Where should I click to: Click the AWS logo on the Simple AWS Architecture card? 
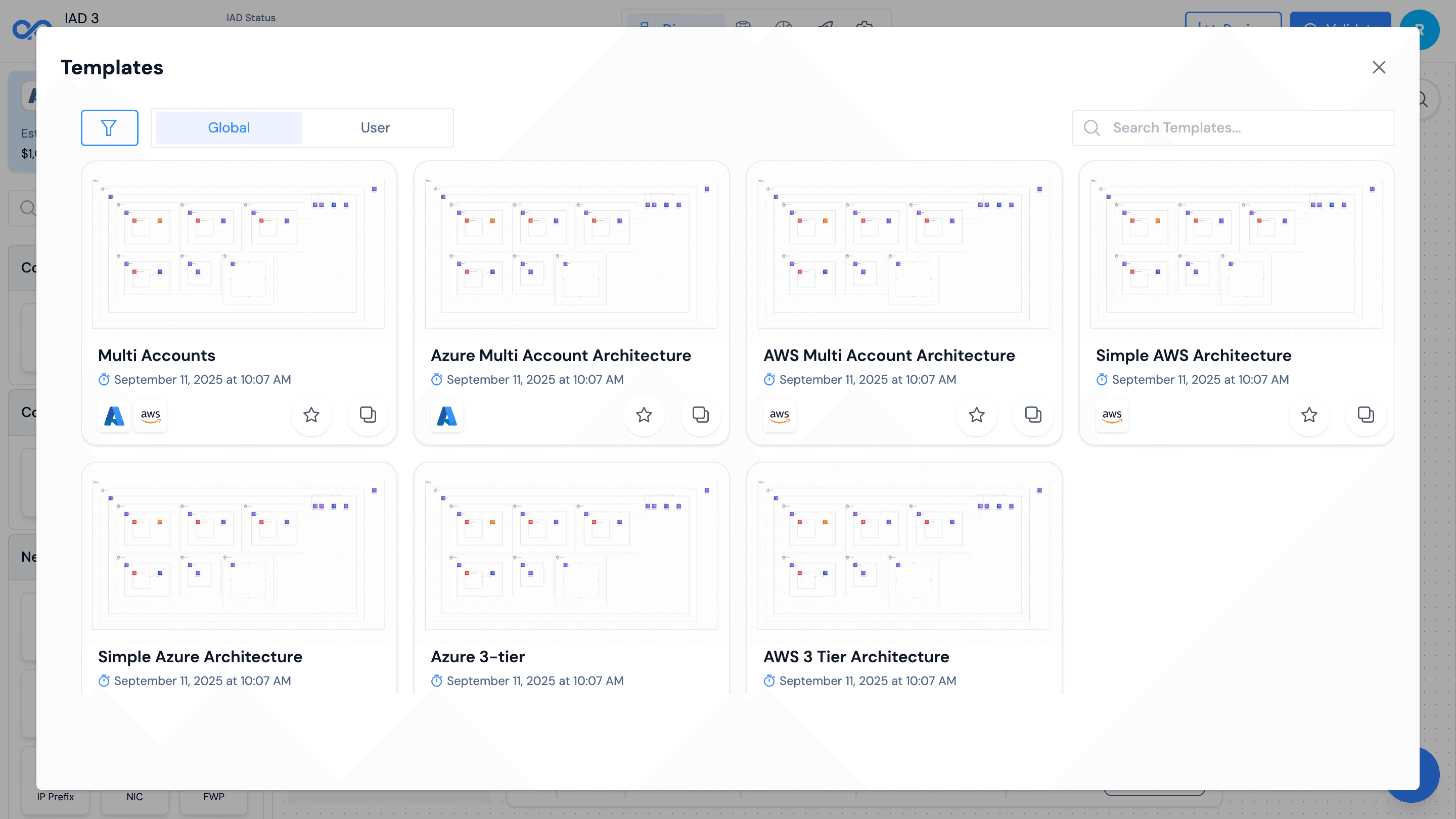(x=1112, y=416)
